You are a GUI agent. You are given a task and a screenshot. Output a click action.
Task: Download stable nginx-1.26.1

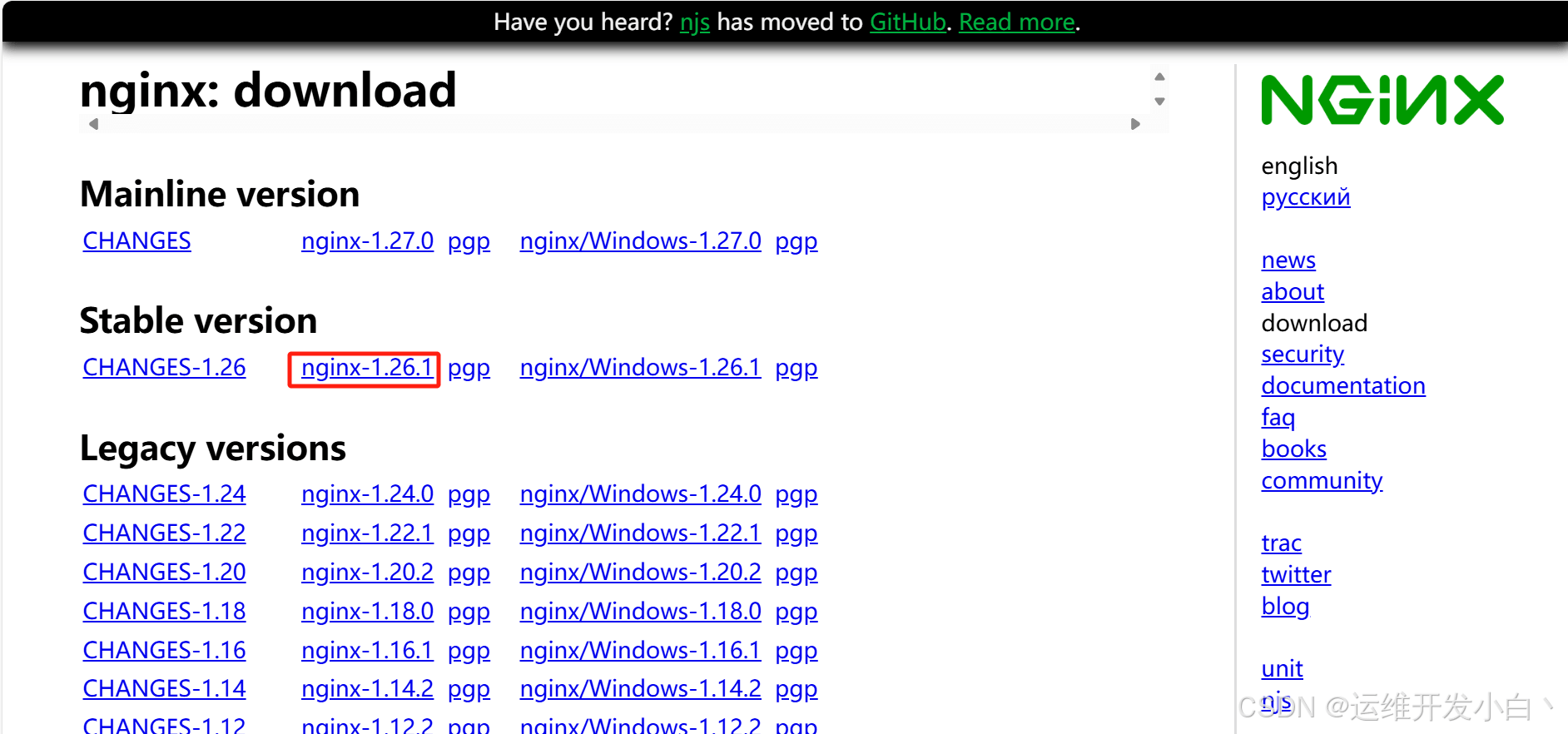tap(367, 367)
